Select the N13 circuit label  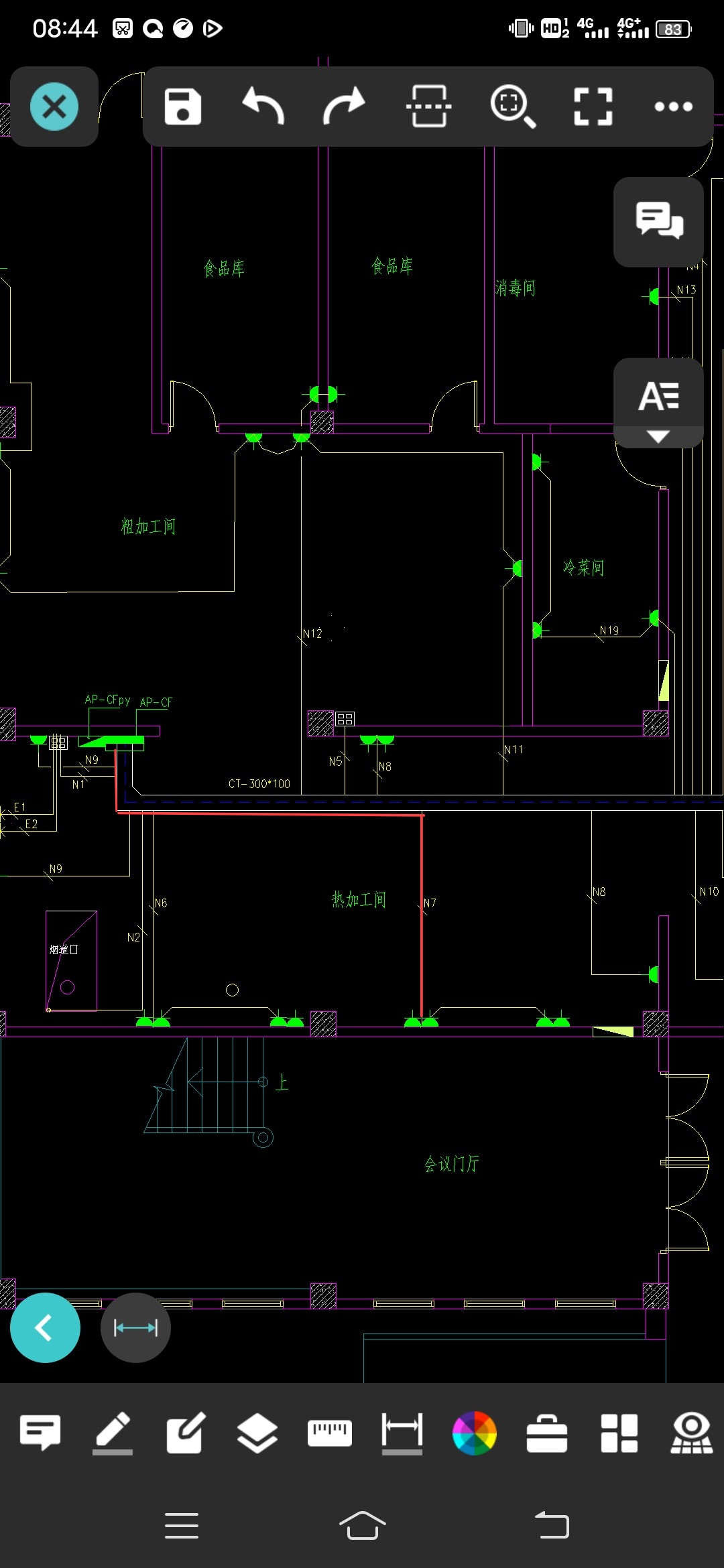[x=686, y=289]
